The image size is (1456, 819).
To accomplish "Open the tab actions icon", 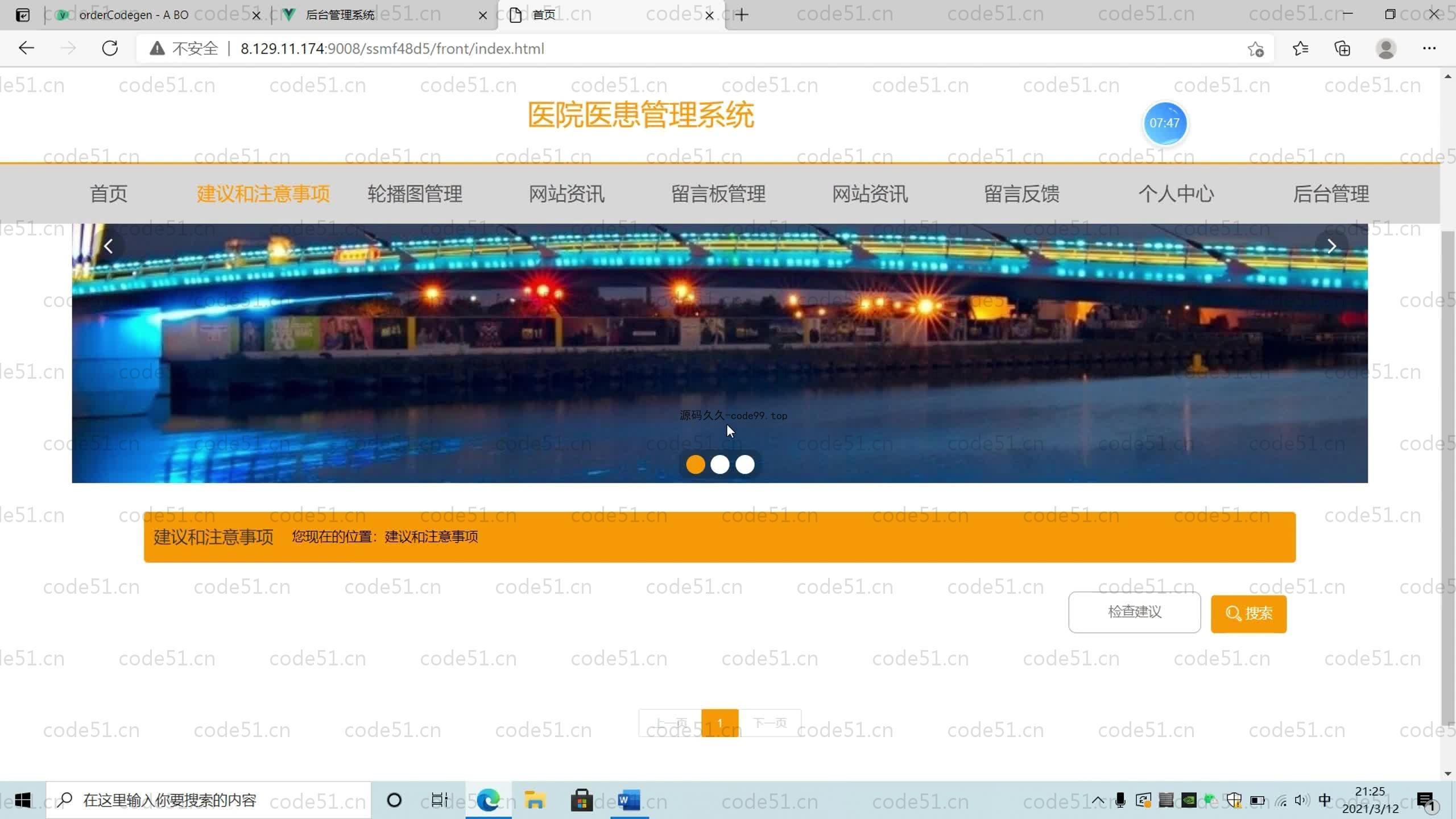I will coord(23,15).
